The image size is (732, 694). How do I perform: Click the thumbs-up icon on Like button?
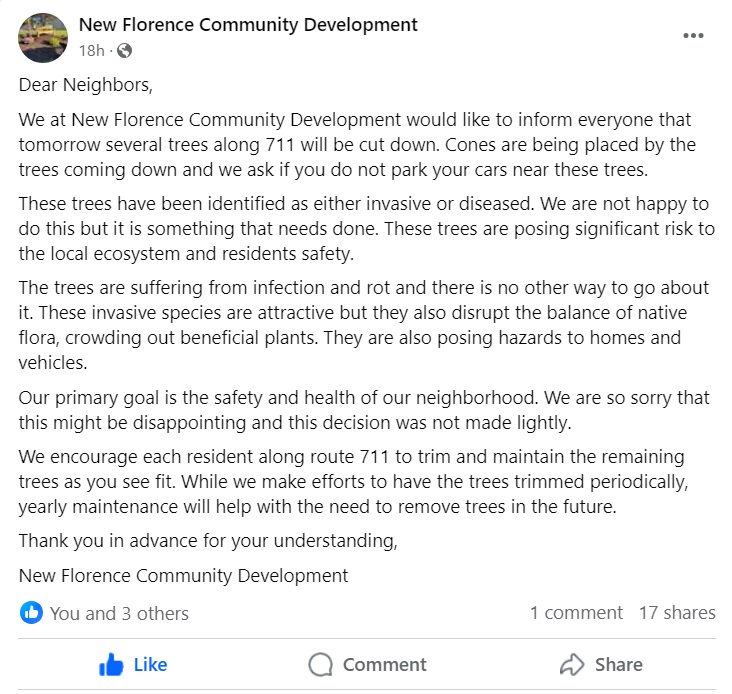111,665
